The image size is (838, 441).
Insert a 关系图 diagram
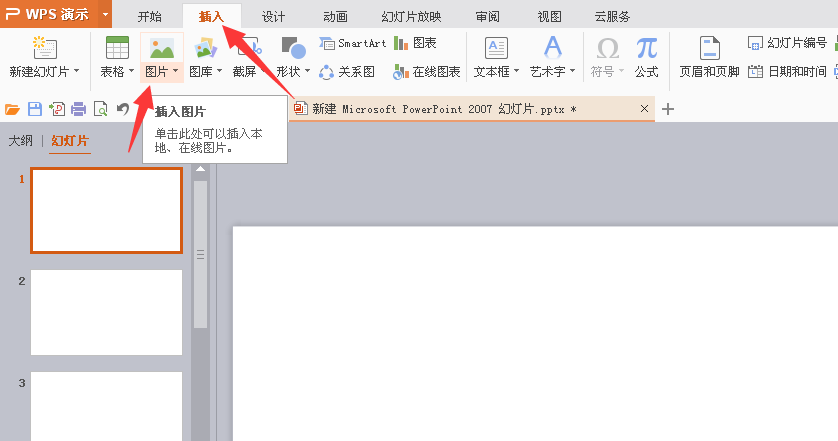[347, 72]
